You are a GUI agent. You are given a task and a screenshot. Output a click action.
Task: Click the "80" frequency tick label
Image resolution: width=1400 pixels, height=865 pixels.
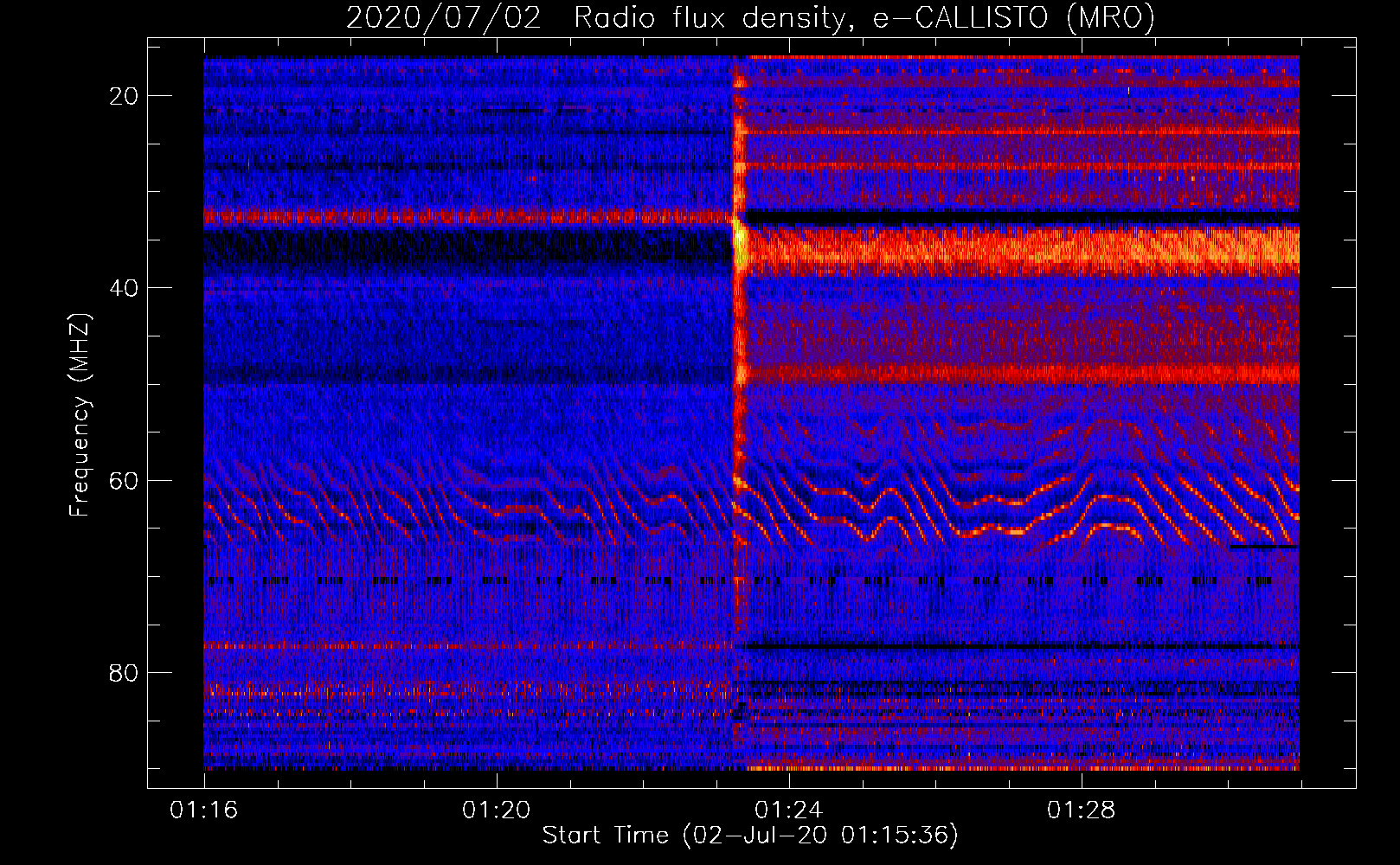tap(125, 673)
